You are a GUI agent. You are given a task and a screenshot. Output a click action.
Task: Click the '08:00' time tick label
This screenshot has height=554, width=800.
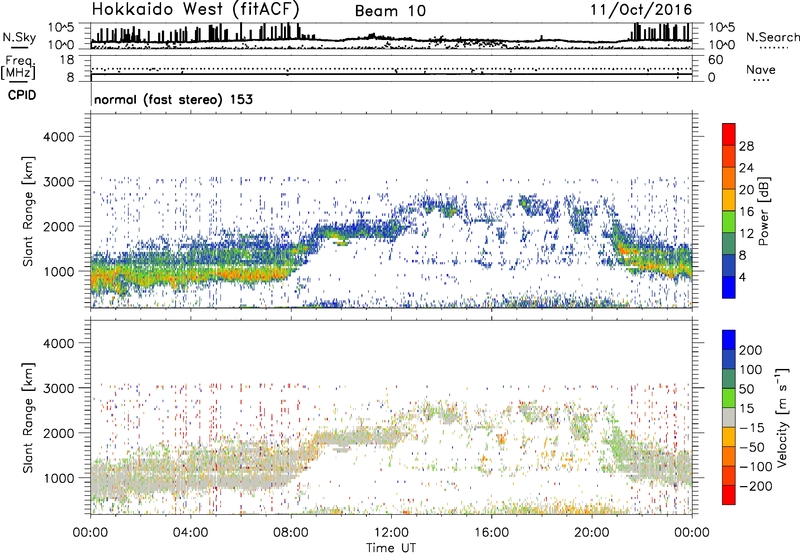[291, 533]
